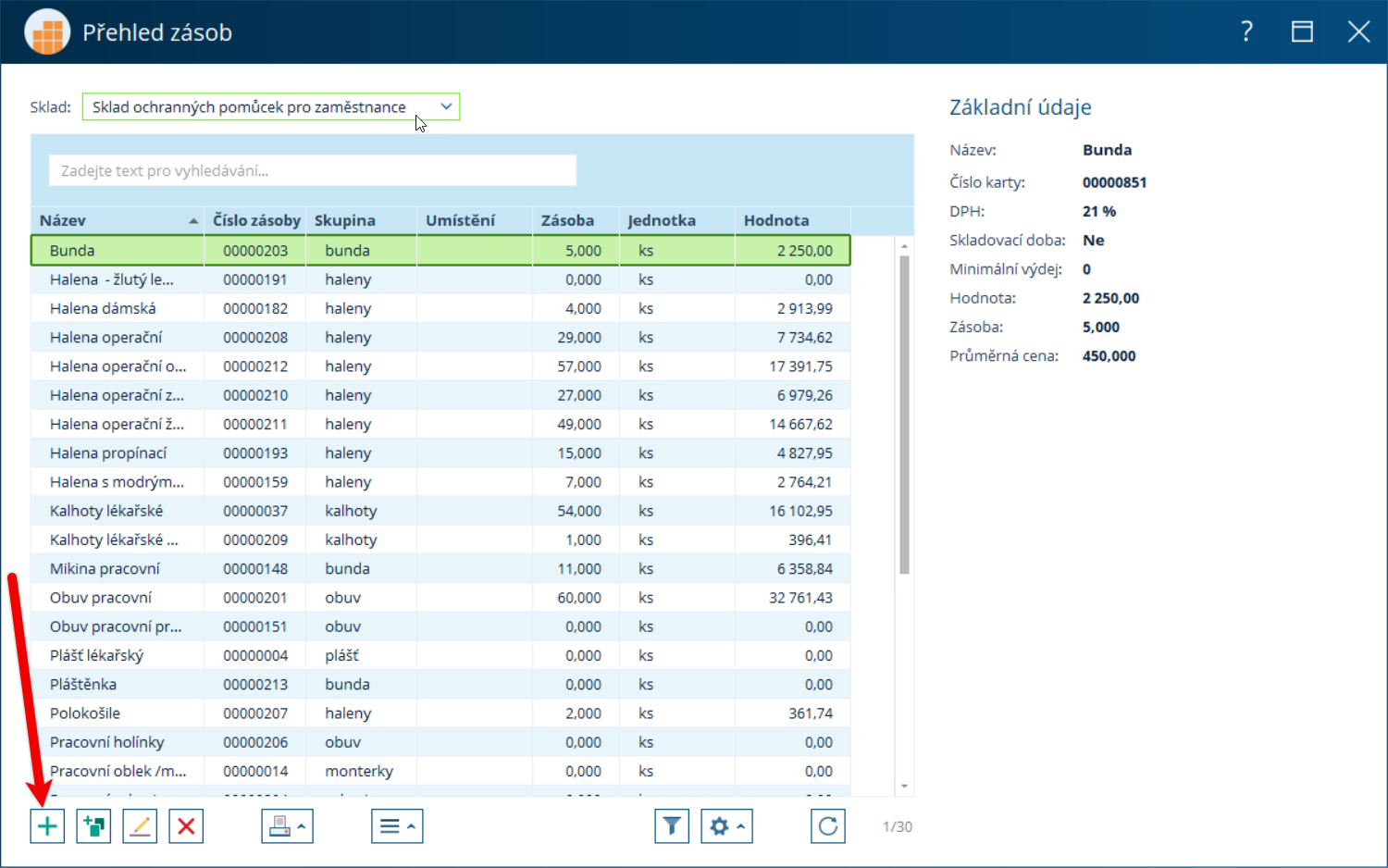Click stock number 00000211
The image size is (1388, 868).
(x=255, y=424)
